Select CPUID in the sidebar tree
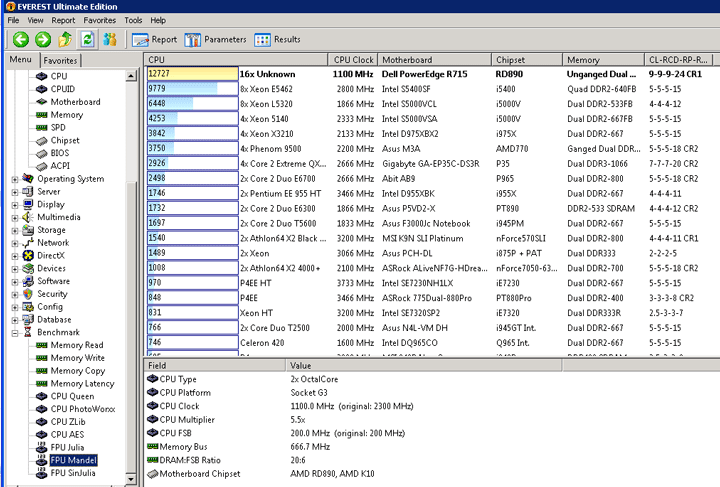 click(62, 89)
